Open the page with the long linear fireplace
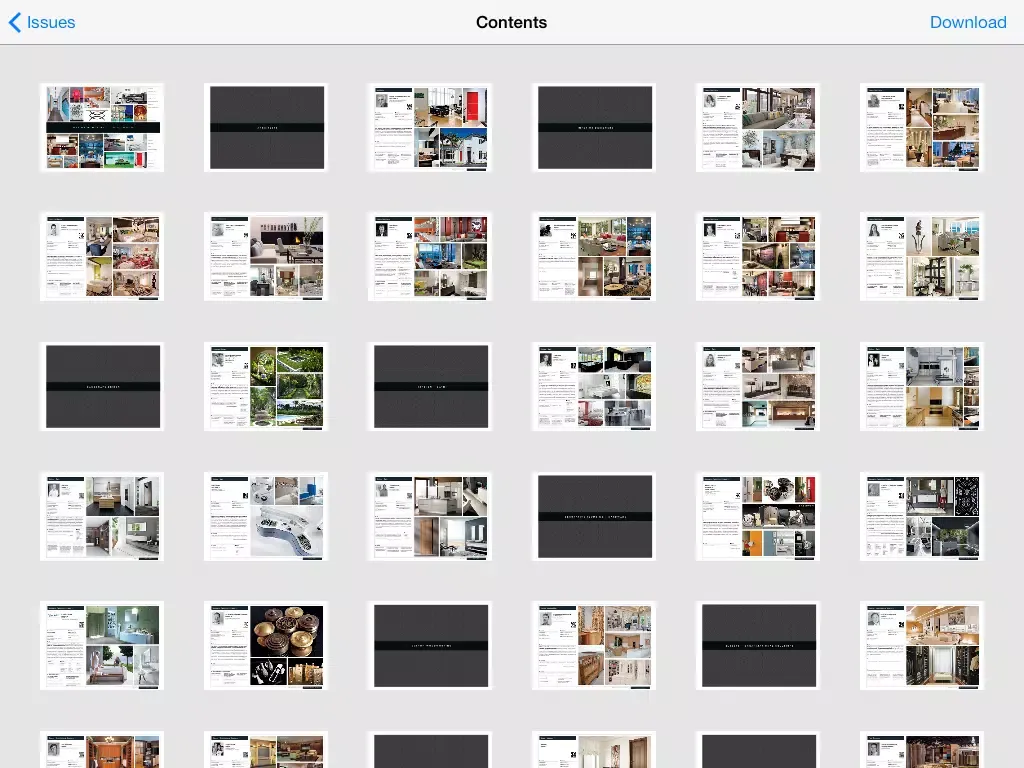Image resolution: width=1024 pixels, height=768 pixels. click(758, 387)
